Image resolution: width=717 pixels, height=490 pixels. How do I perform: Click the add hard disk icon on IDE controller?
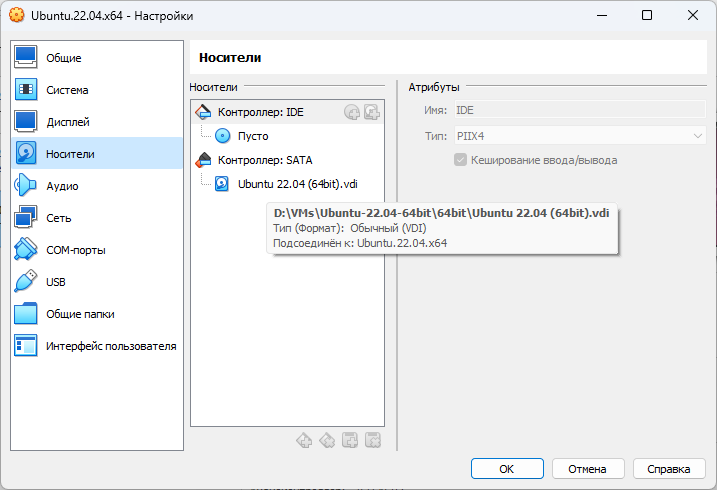[x=371, y=112]
